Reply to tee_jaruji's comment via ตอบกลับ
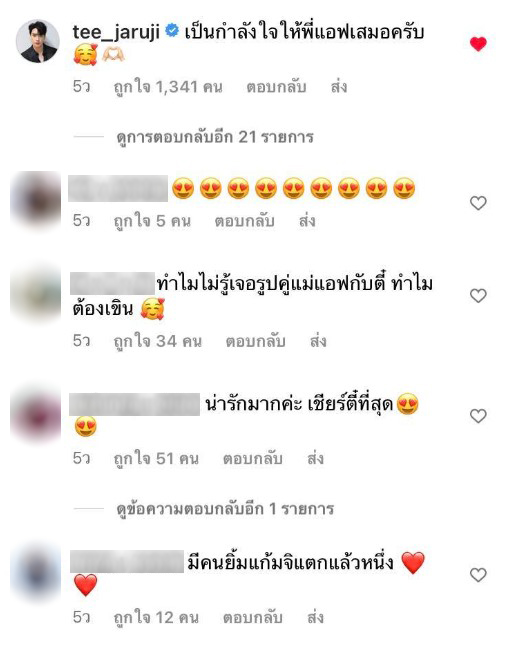This screenshot has width=514, height=653. point(276,87)
